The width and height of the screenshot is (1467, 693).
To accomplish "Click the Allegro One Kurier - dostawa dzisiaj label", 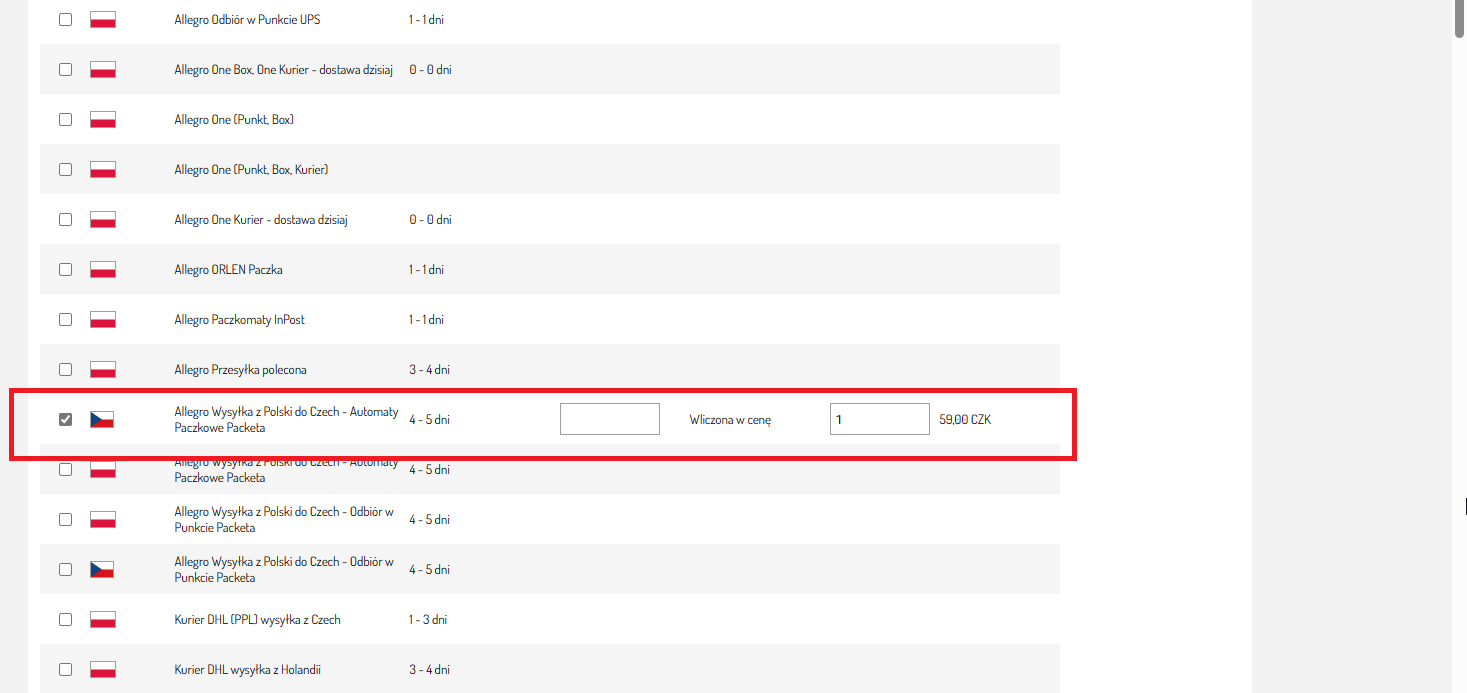I will [x=260, y=219].
